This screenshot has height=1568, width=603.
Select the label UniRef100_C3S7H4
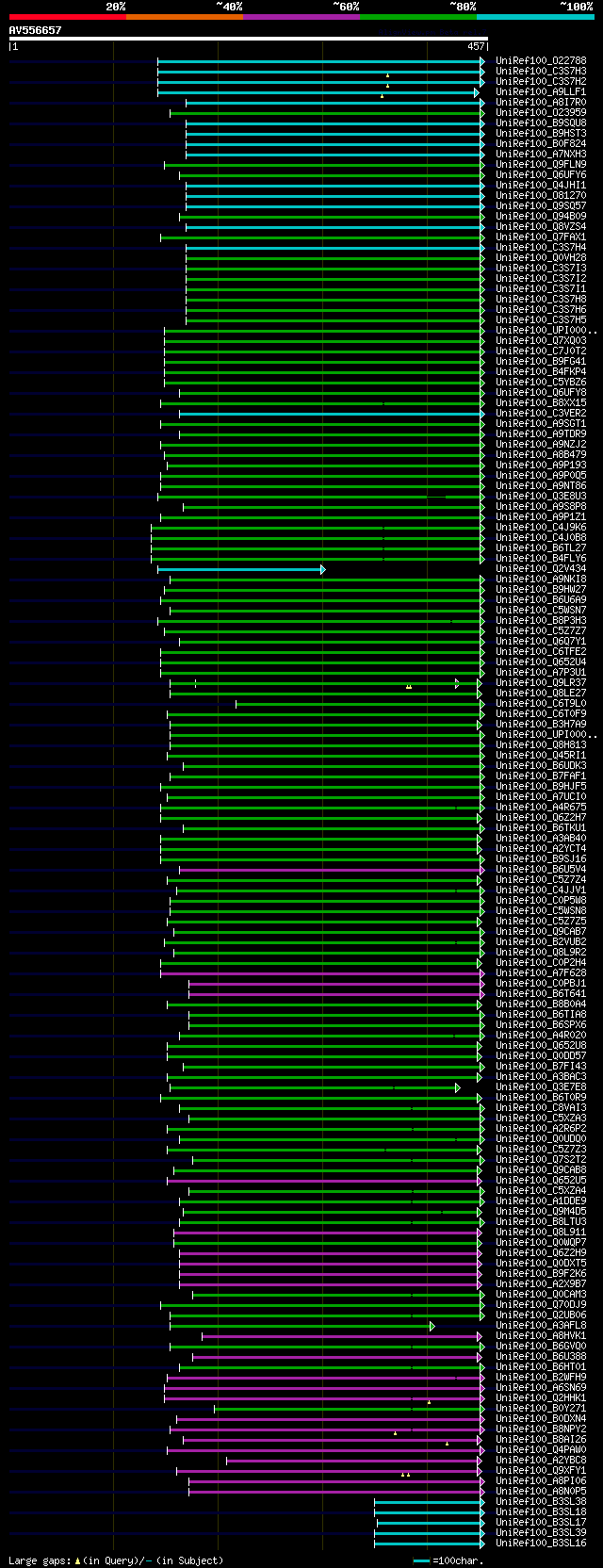(541, 248)
